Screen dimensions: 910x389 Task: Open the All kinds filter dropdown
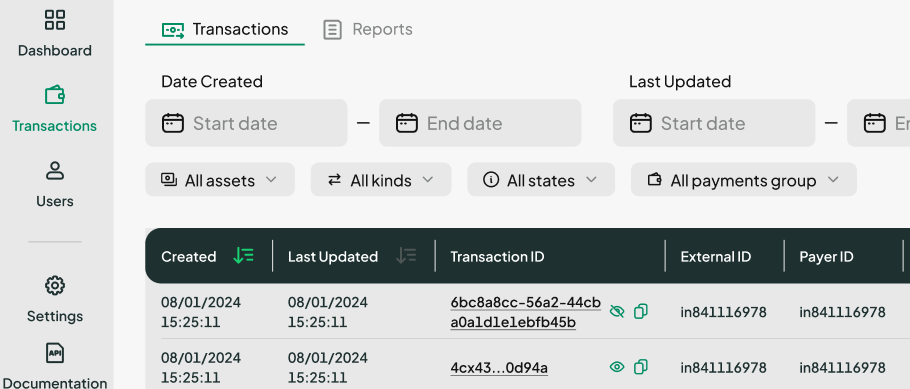tap(381, 180)
